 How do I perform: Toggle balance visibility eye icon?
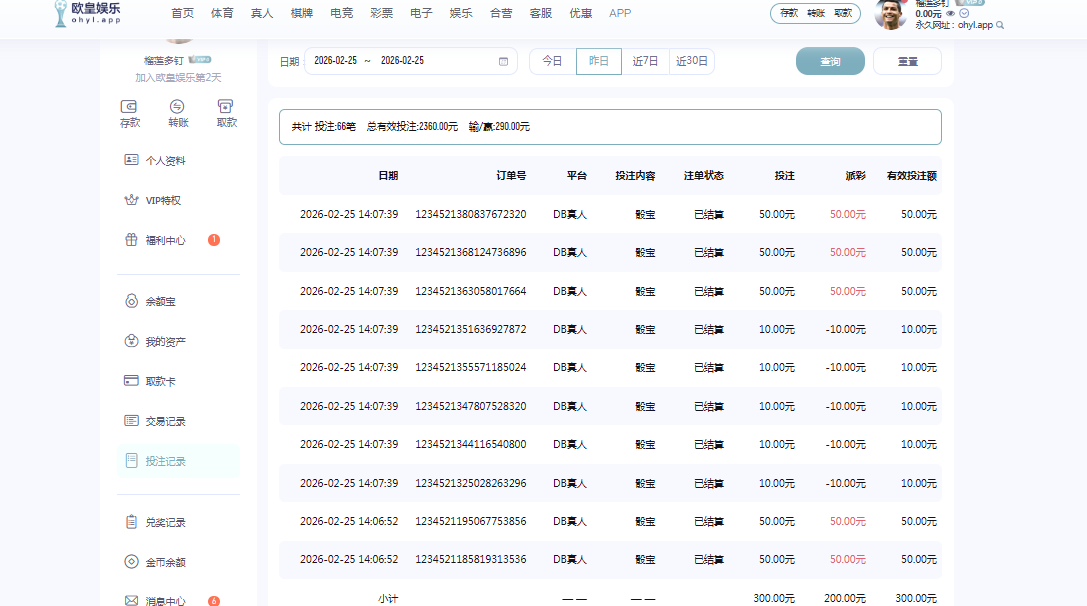[x=951, y=14]
